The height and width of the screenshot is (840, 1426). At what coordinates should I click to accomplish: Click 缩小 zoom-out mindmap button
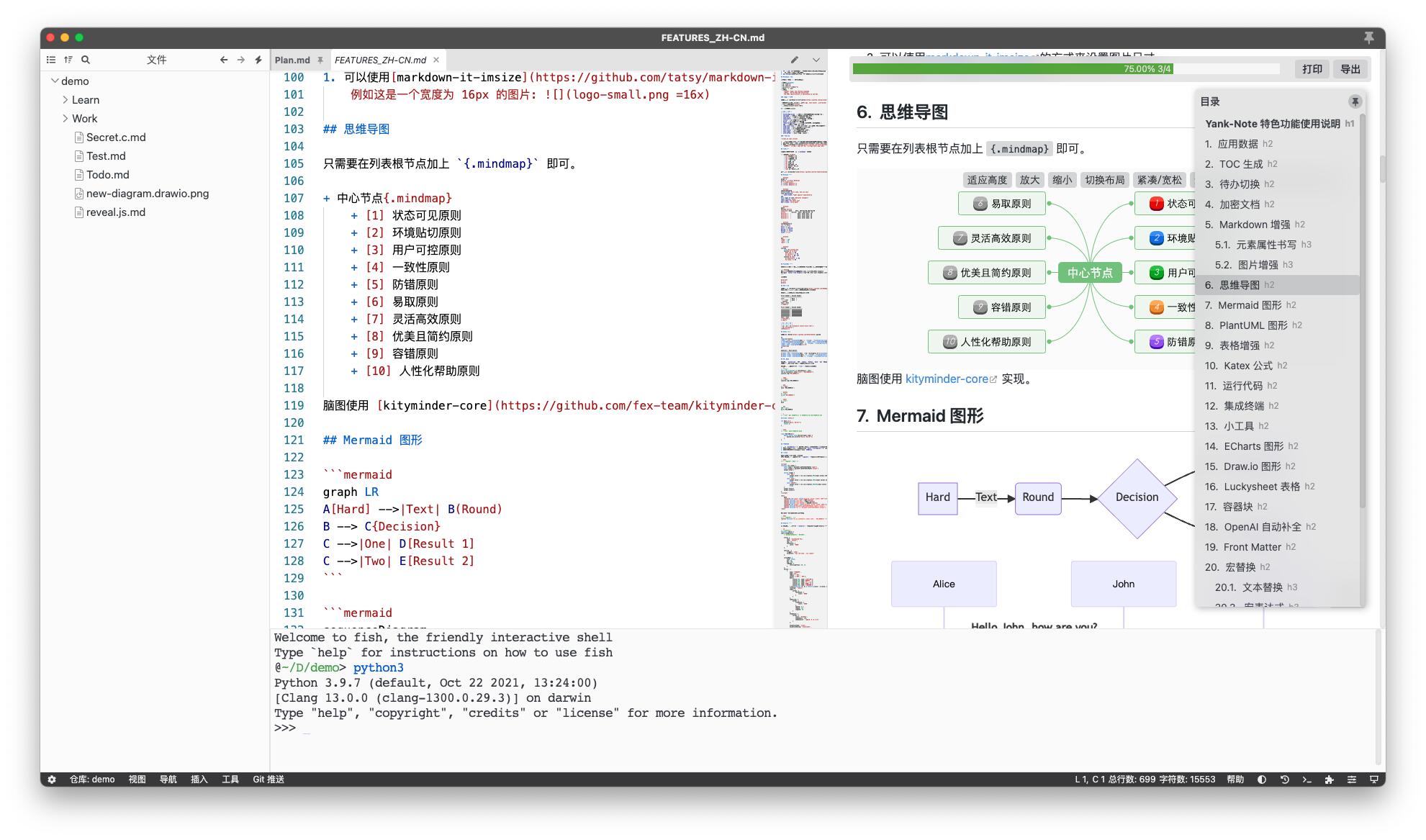1062,180
